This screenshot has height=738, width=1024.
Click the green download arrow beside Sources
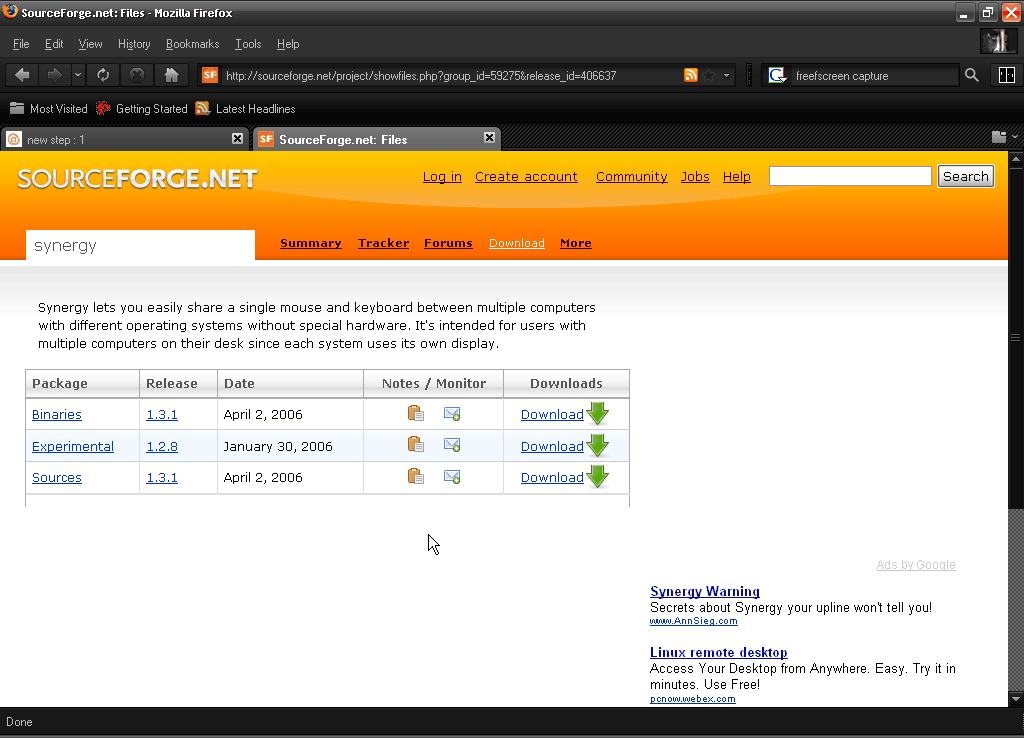pos(597,477)
